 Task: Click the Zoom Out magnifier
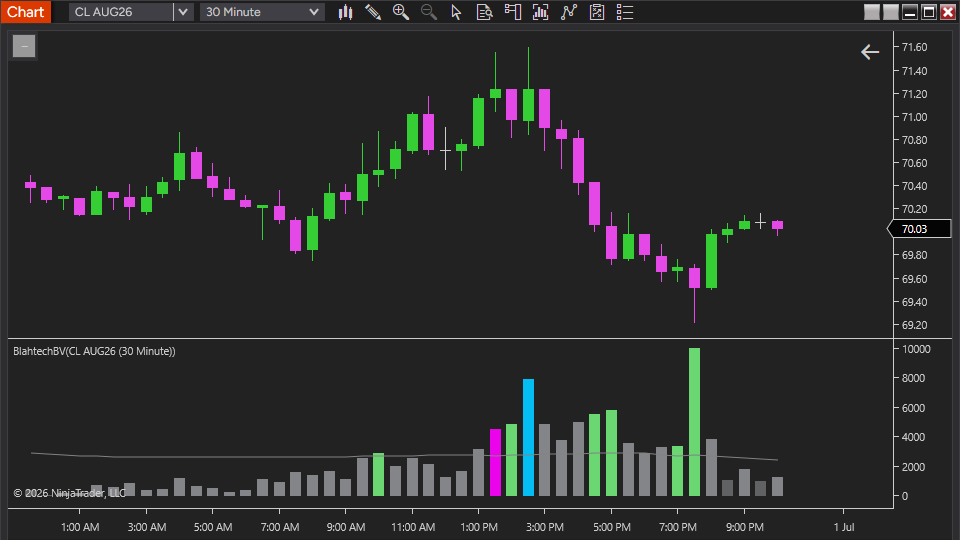click(429, 12)
